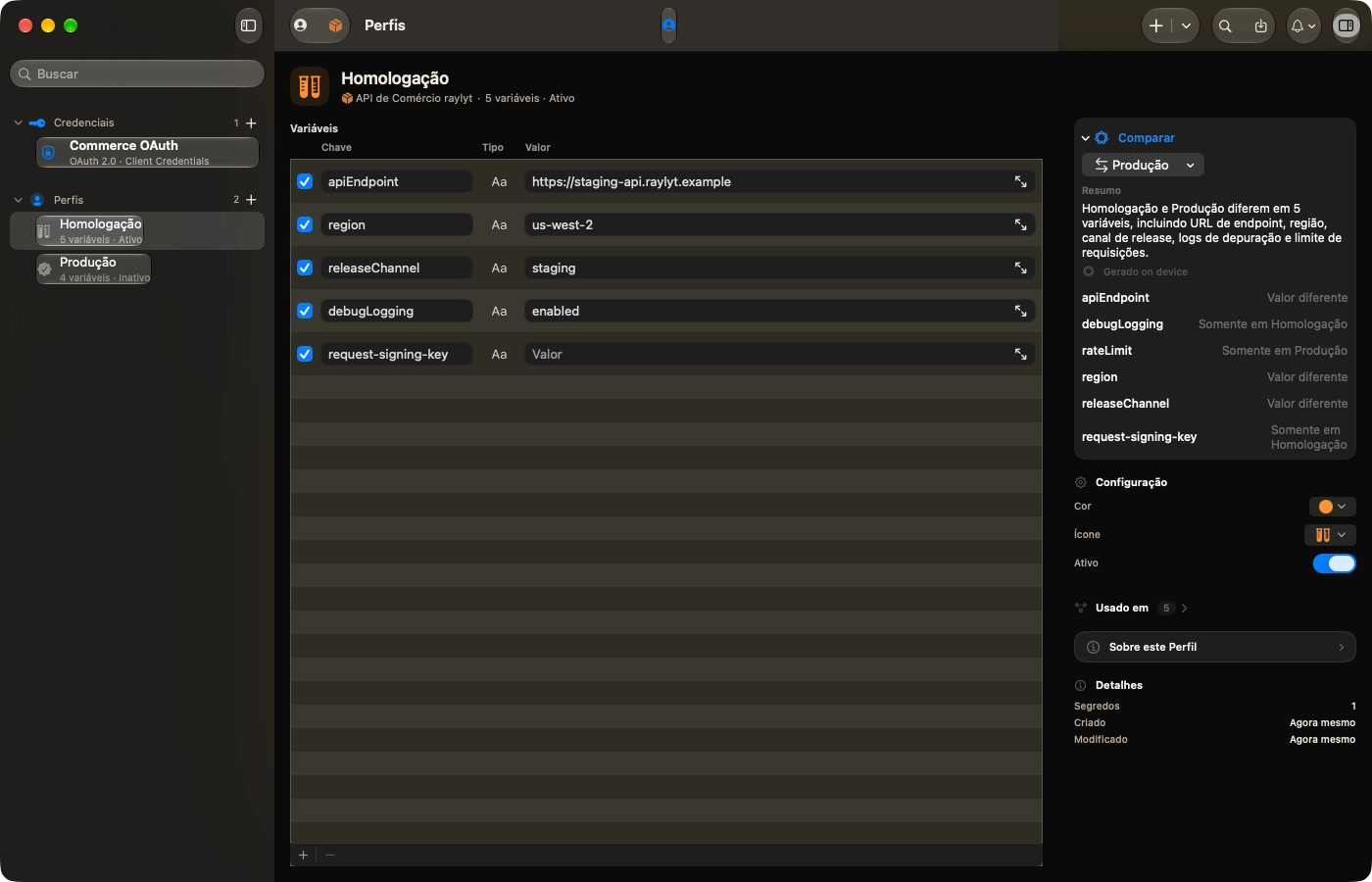Open Sobre este Perfil
This screenshot has width=1372, height=882.
1215,647
